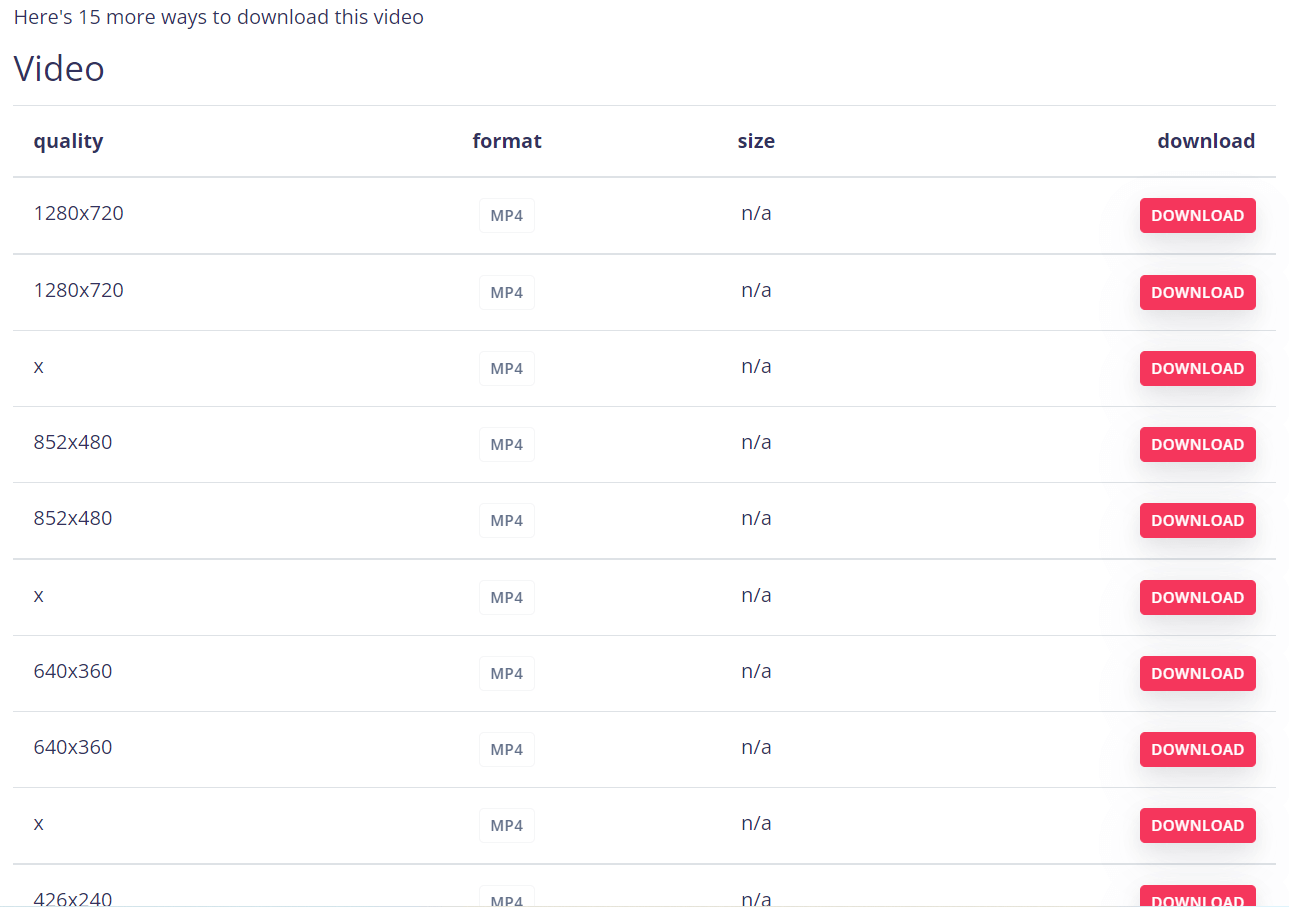The width and height of the screenshot is (1289, 907).
Task: Click DOWNLOAD for the first 1280x720 row
Action: pos(1197,215)
